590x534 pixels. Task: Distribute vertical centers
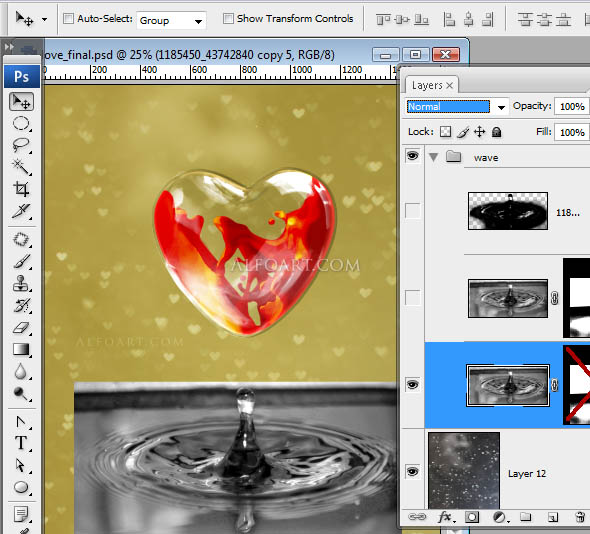[544, 19]
